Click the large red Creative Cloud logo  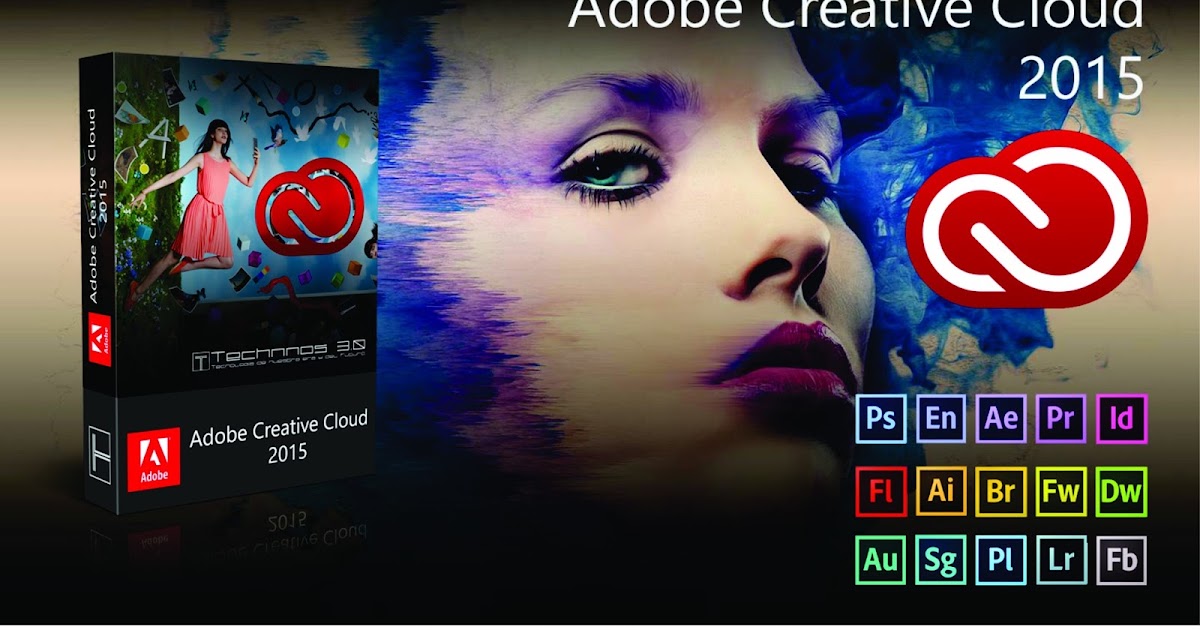click(1027, 219)
